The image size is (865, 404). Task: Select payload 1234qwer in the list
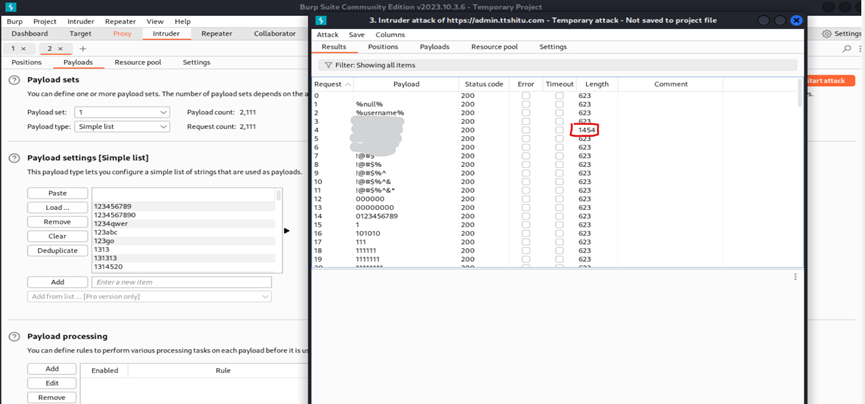pos(184,224)
